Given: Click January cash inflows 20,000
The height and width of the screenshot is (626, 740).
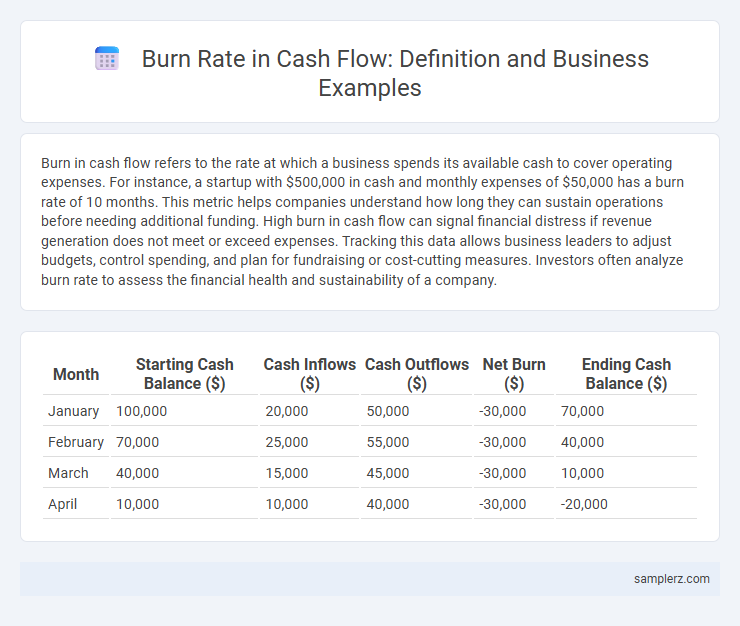Looking at the screenshot, I should (x=286, y=411).
